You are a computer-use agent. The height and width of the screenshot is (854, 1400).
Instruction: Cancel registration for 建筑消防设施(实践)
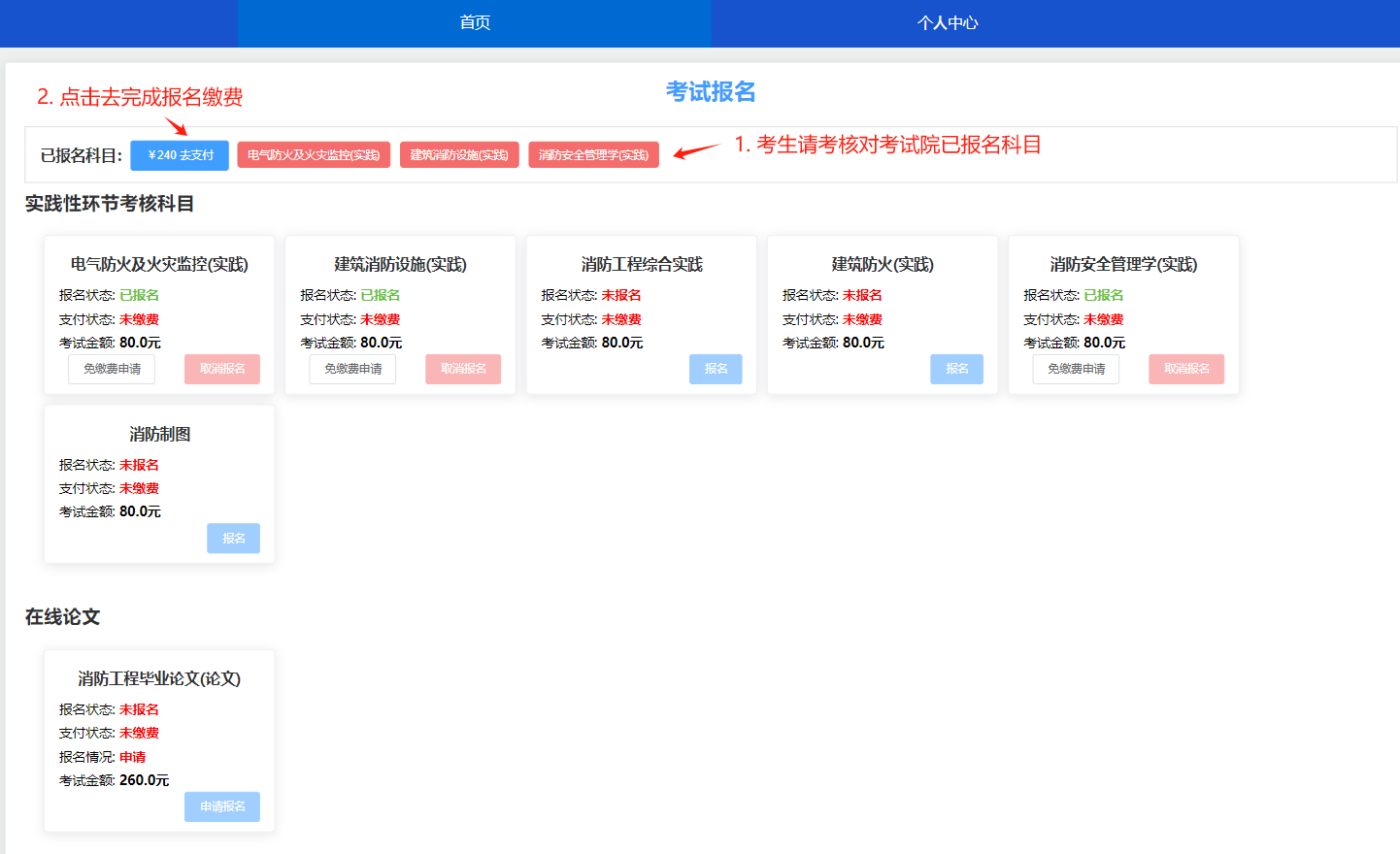[x=463, y=369]
